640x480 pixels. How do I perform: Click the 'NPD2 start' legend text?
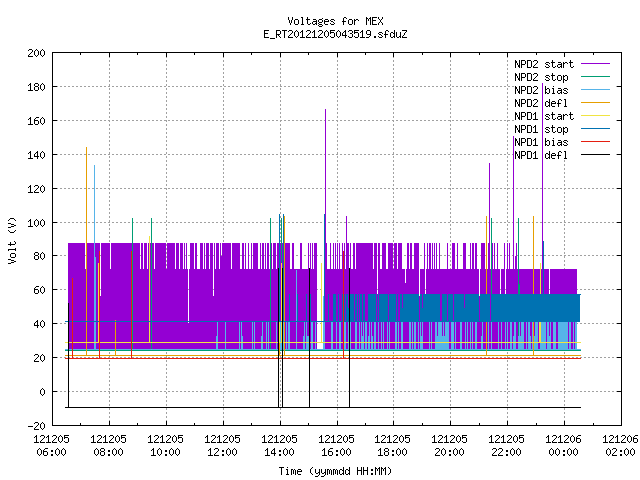tap(544, 64)
